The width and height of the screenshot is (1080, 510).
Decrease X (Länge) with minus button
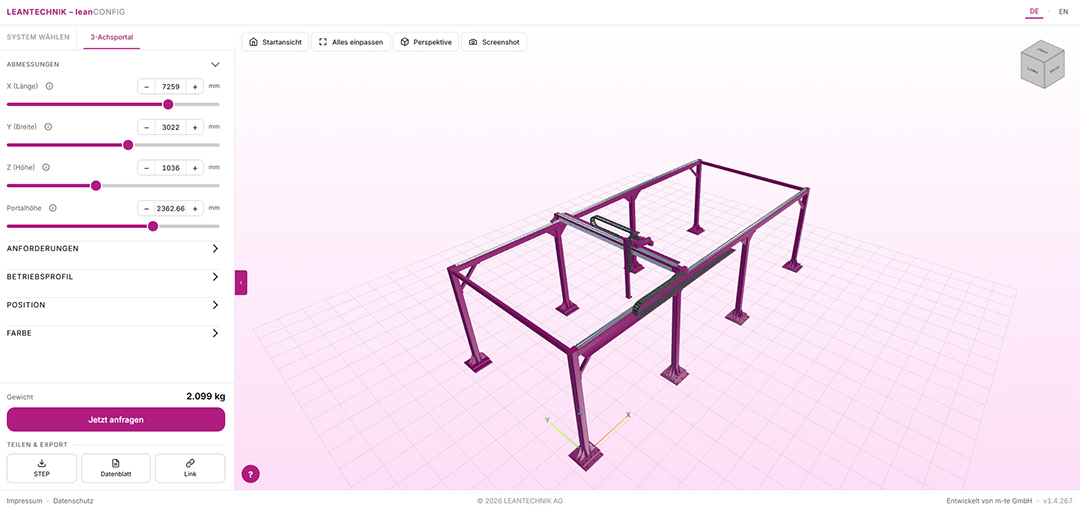coord(147,87)
